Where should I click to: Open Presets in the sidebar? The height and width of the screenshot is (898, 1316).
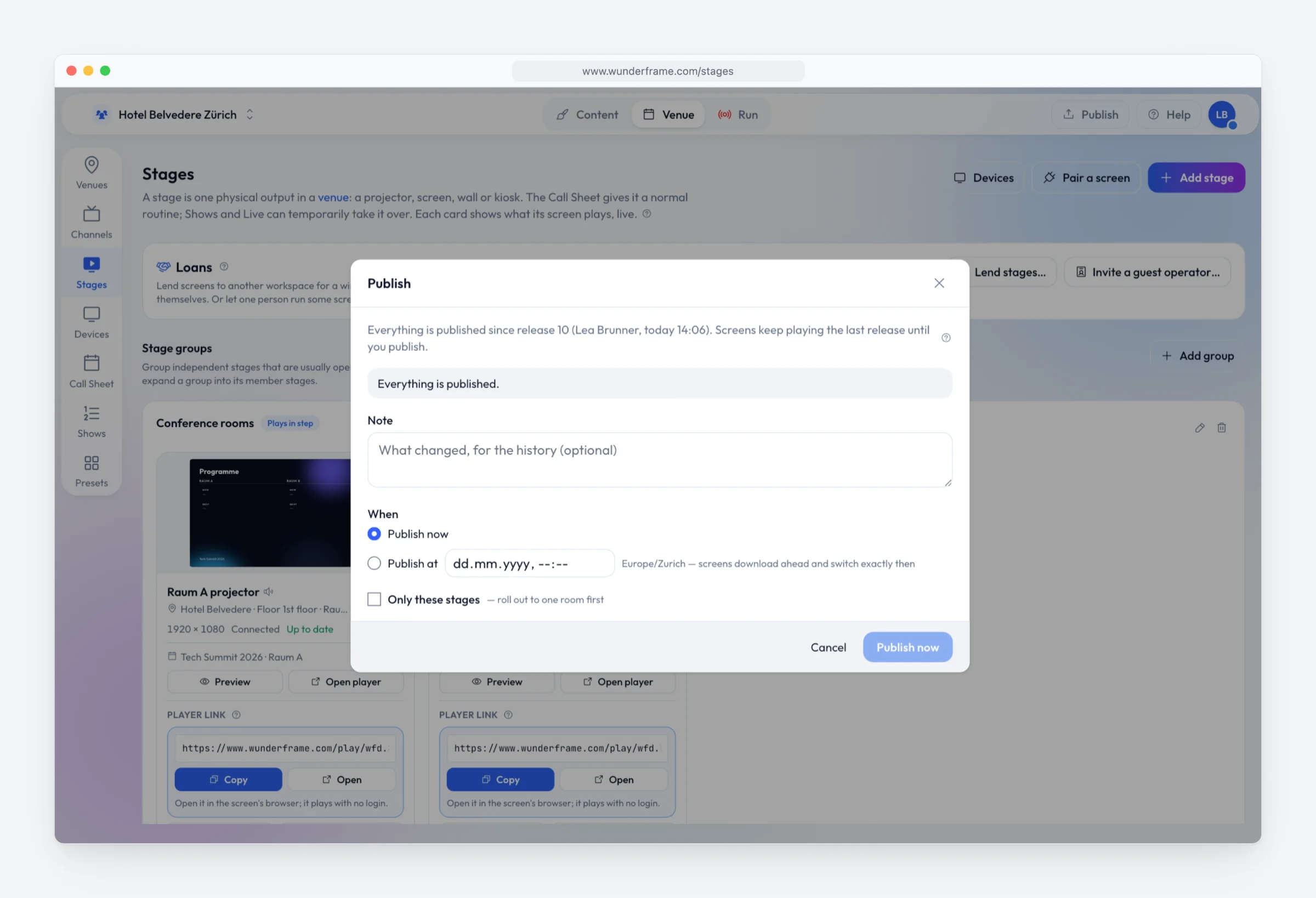coord(91,471)
